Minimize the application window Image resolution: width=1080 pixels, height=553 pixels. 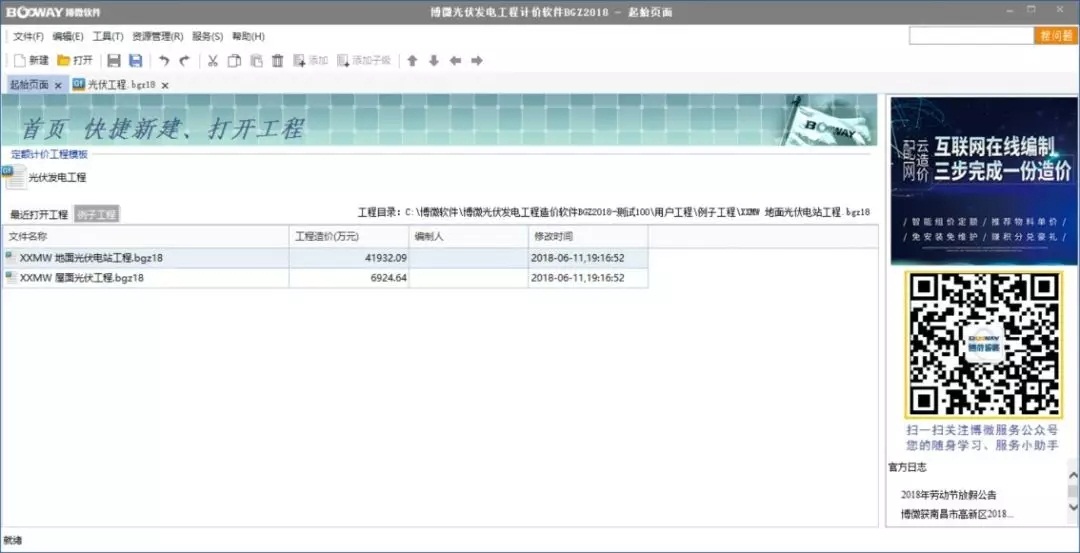pyautogui.click(x=1010, y=10)
